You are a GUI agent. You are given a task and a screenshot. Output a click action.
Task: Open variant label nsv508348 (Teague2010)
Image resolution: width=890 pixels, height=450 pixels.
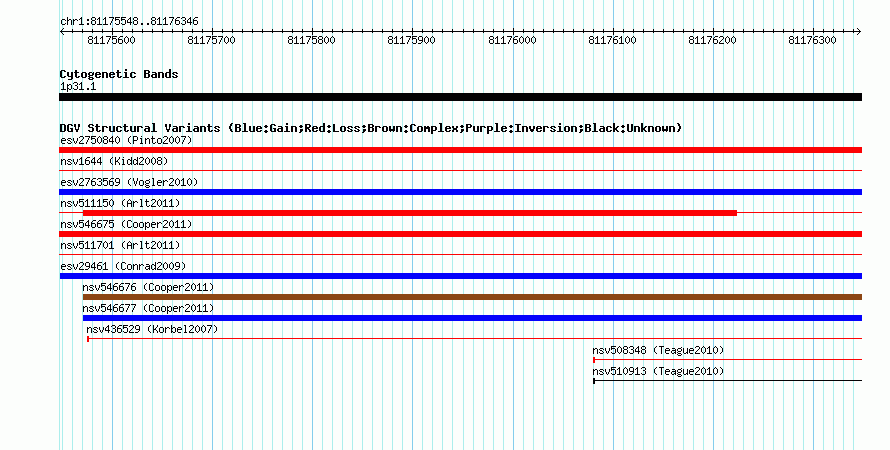coord(658,350)
